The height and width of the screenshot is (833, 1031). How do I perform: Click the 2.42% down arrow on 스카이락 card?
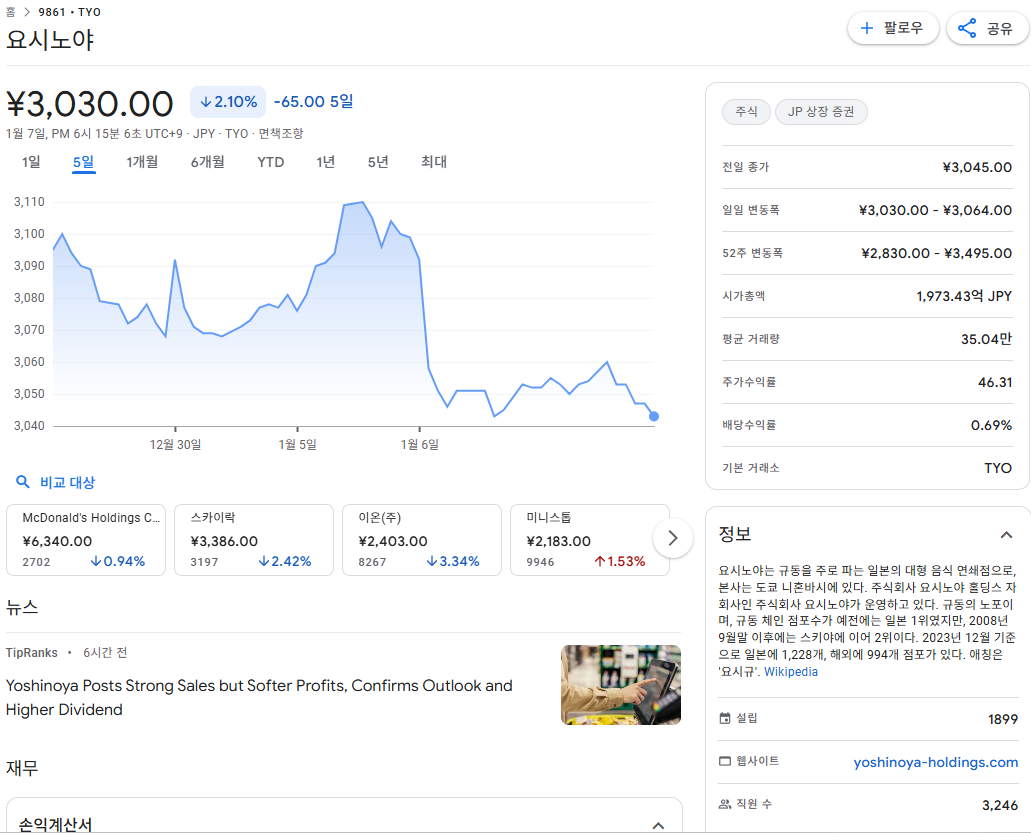pyautogui.click(x=264, y=561)
